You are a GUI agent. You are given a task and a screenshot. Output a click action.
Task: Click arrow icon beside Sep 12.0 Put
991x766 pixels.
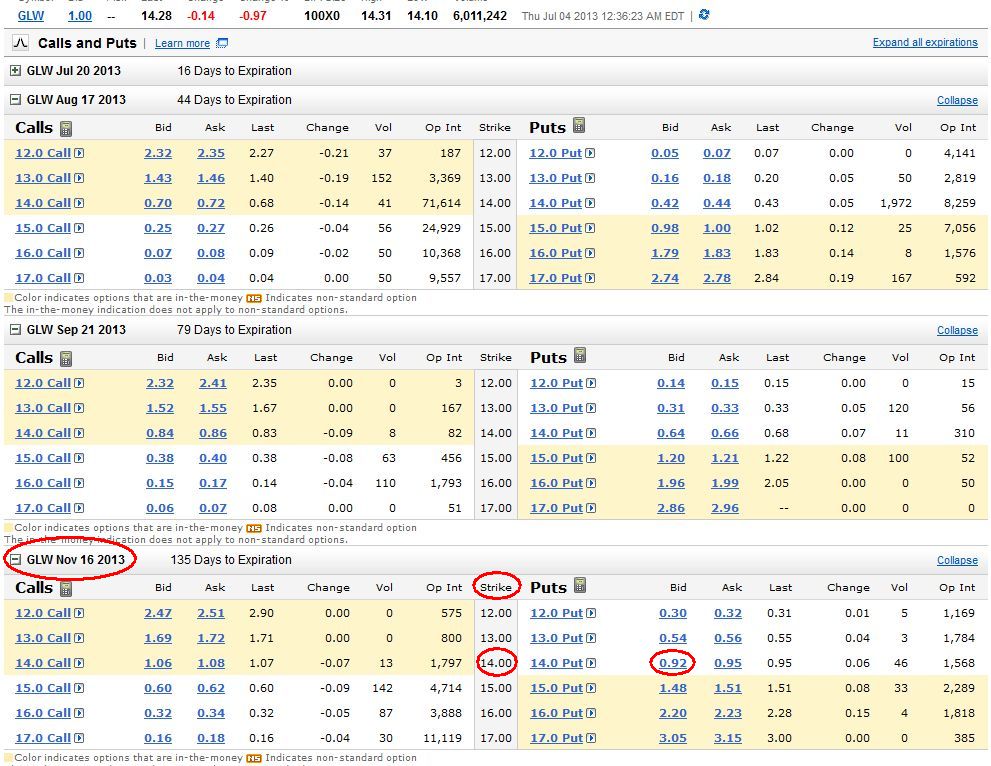[x=591, y=383]
